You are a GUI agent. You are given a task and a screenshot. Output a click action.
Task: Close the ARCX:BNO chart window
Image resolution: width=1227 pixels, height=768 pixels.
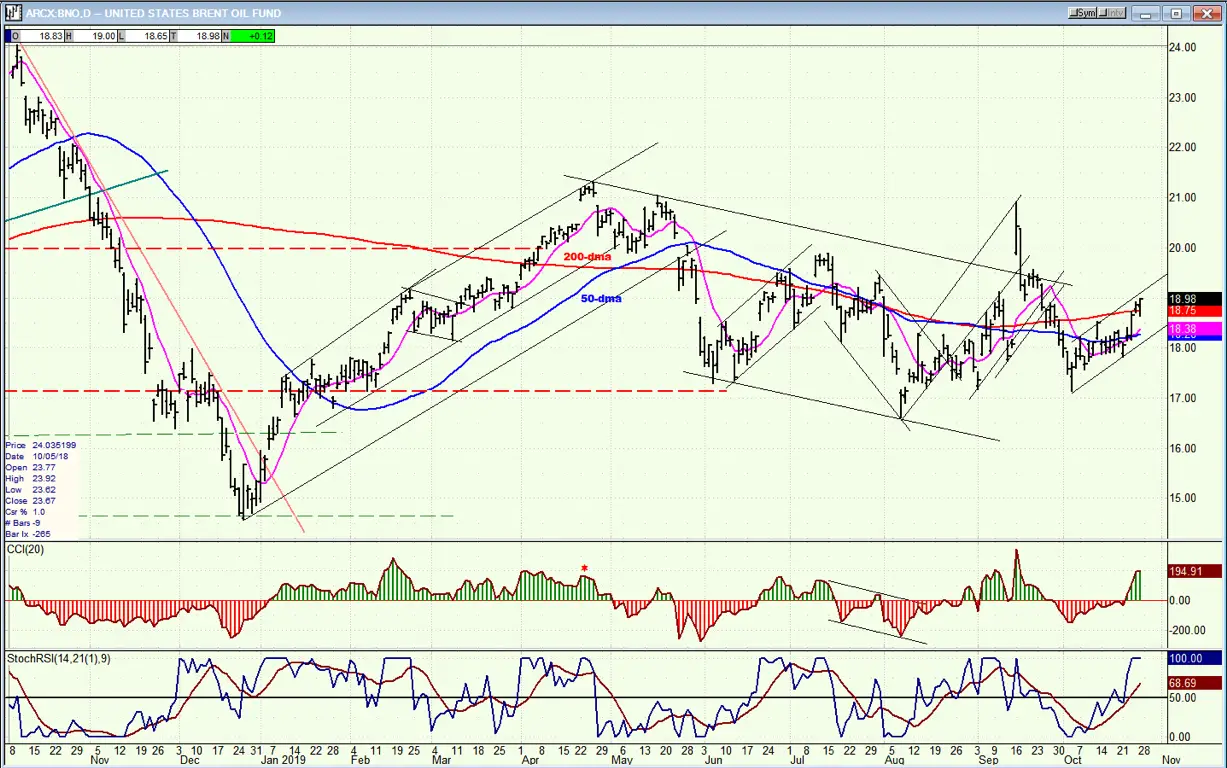click(1207, 13)
